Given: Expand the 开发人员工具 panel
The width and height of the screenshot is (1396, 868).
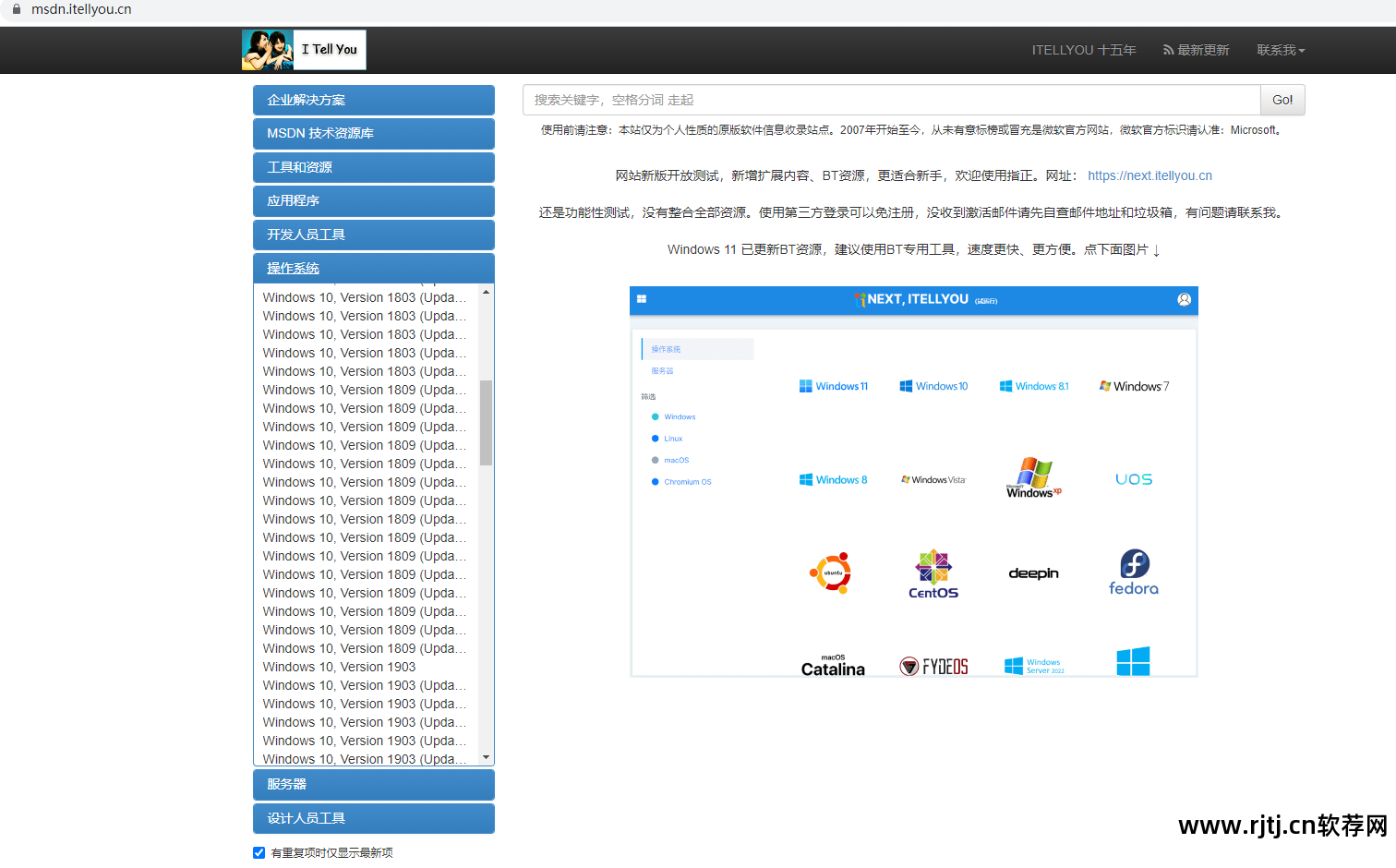Looking at the screenshot, I should click(x=374, y=235).
